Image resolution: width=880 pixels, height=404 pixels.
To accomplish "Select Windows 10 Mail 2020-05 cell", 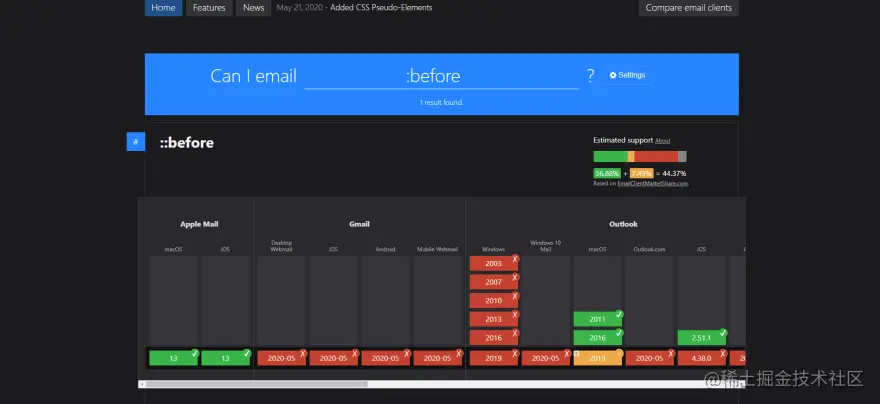I will click(546, 358).
